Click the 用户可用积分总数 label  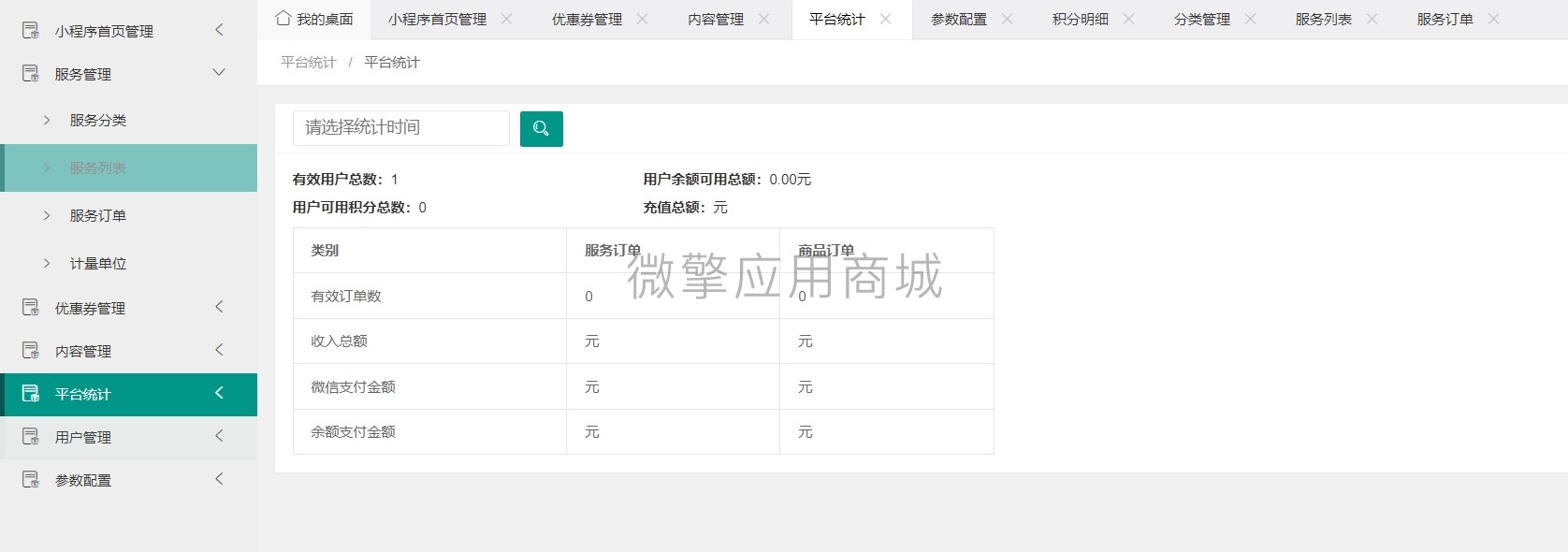tap(352, 208)
